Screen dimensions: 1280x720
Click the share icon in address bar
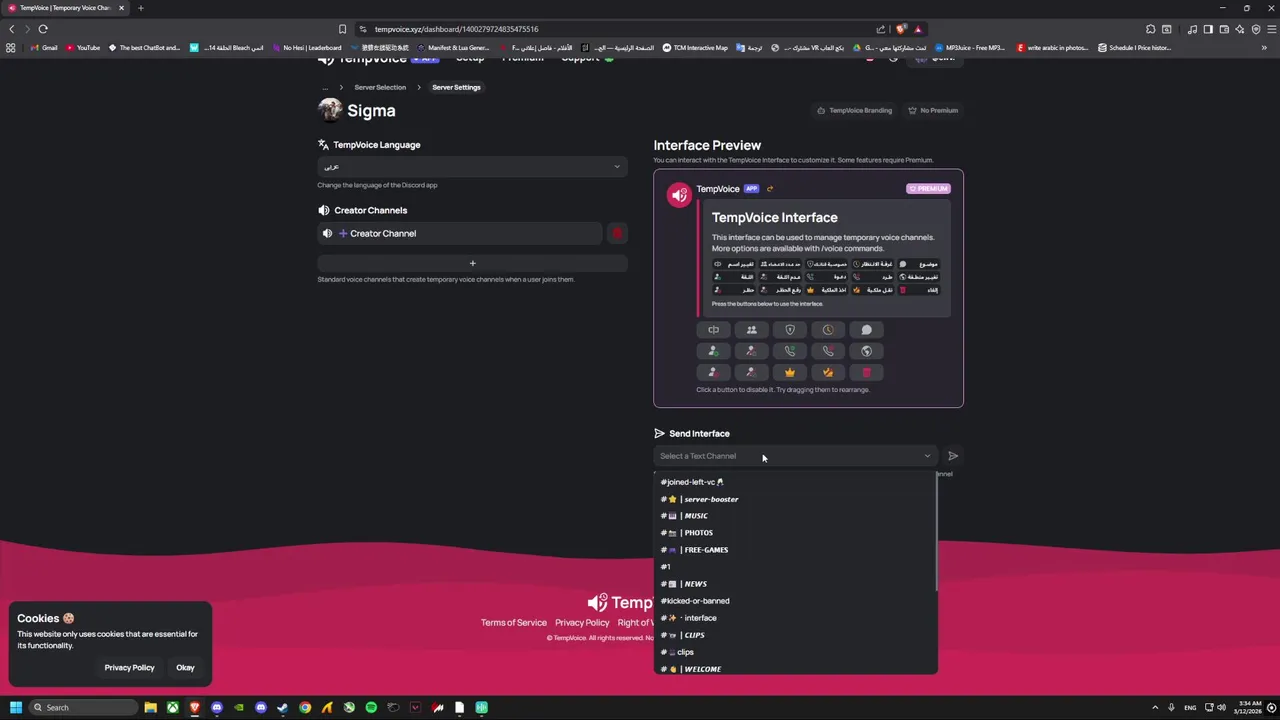(880, 29)
